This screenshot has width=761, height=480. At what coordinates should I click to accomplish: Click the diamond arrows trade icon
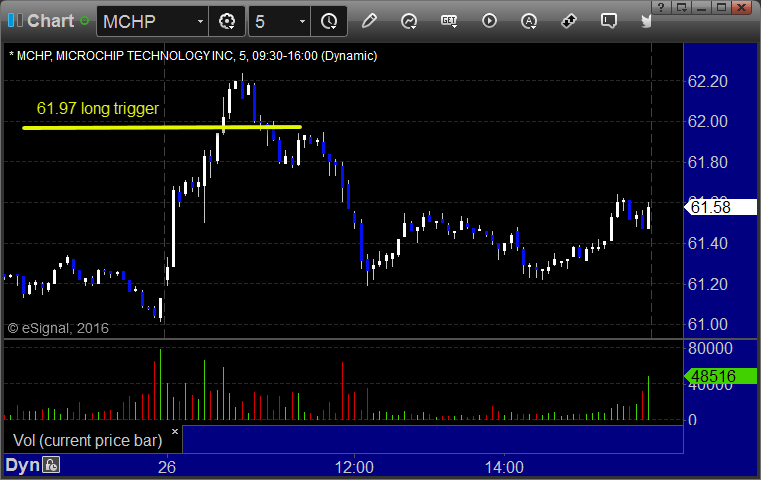568,21
